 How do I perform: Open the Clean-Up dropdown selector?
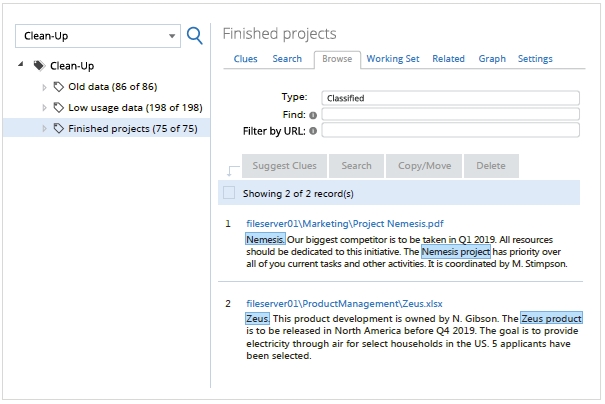[x=97, y=36]
